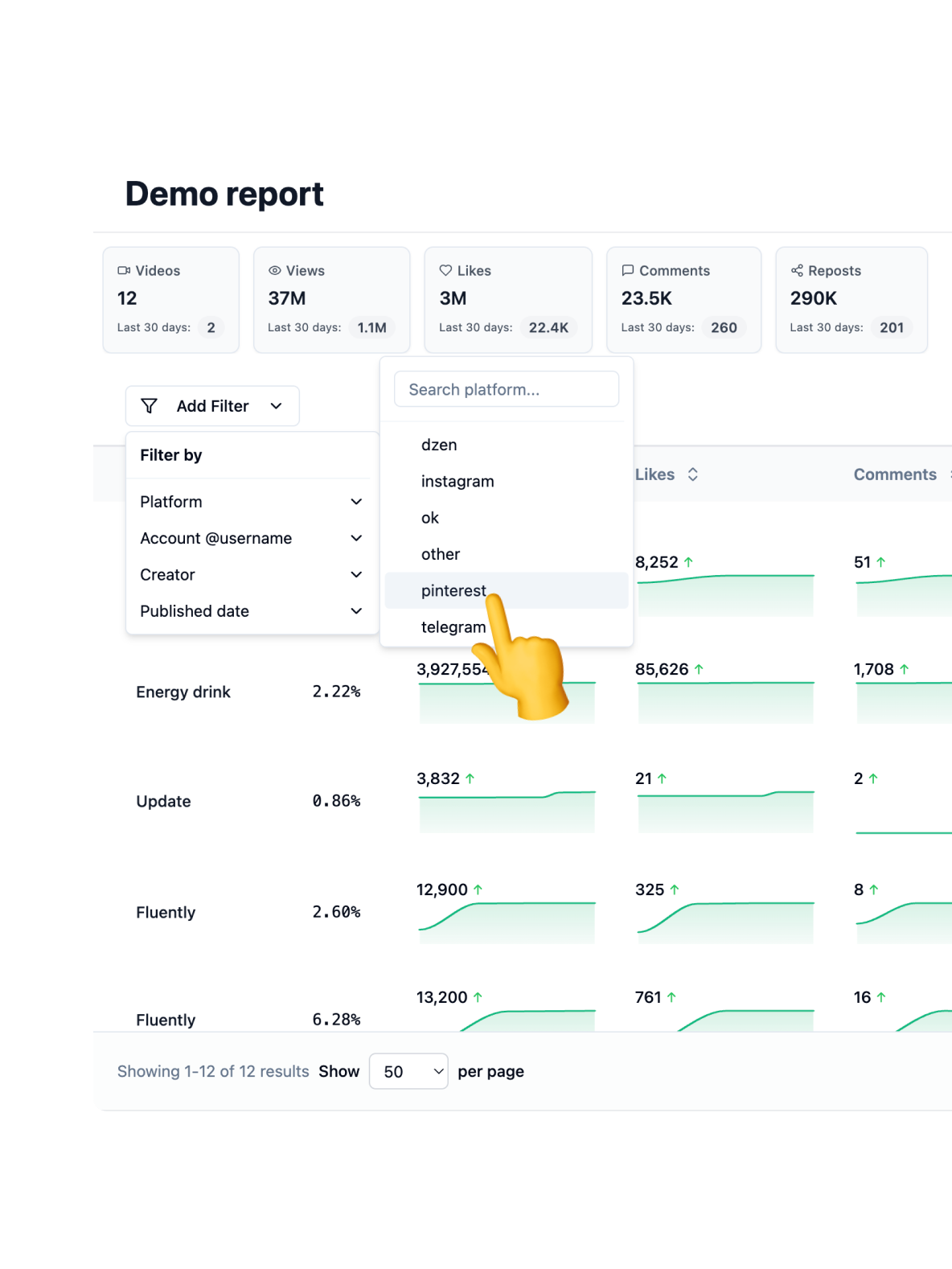Sort using the Likes column arrows
Viewport: 952px width, 1269px height.
coord(692,474)
